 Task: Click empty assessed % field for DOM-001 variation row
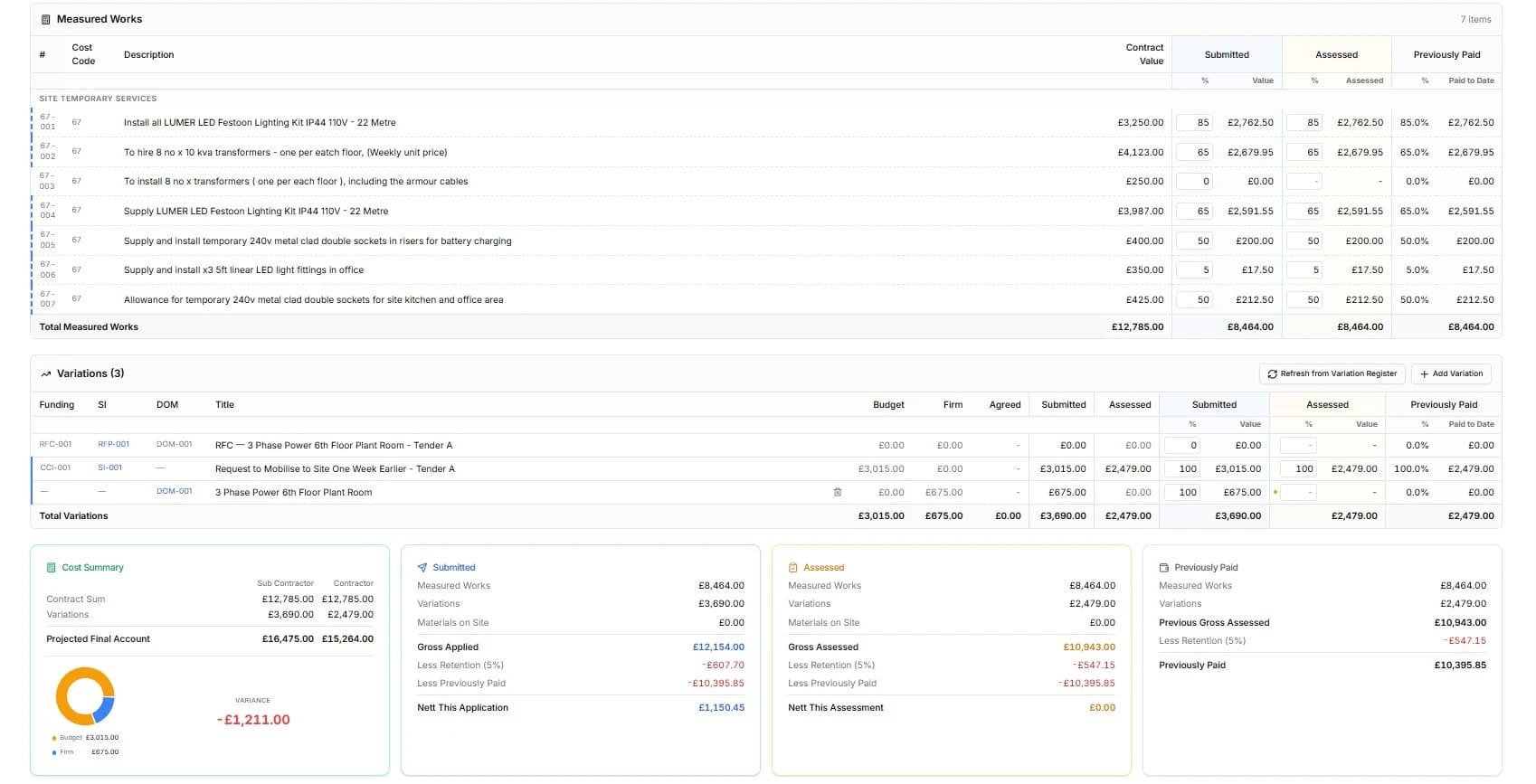click(x=1298, y=492)
